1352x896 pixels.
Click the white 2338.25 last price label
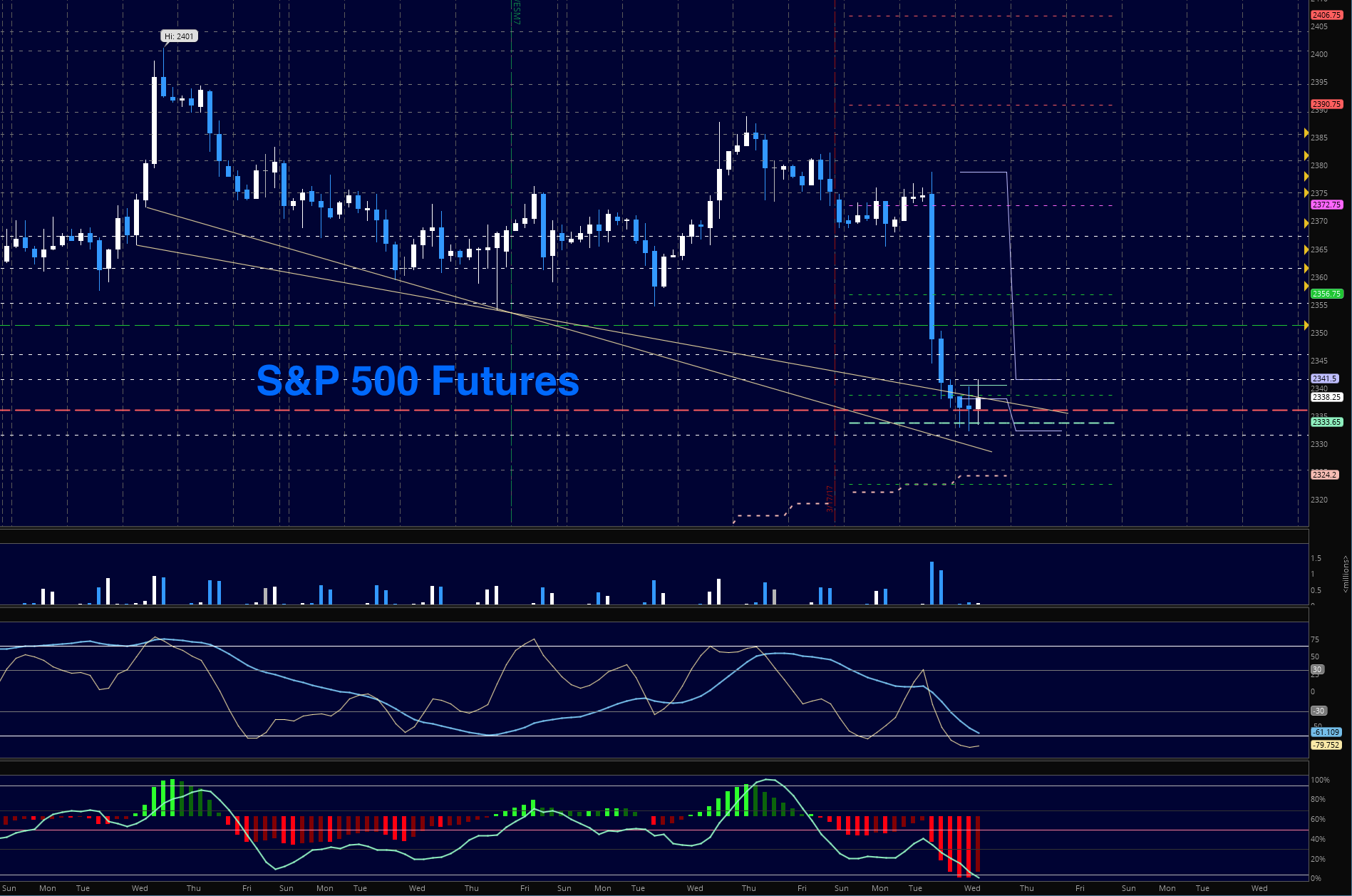[x=1326, y=397]
